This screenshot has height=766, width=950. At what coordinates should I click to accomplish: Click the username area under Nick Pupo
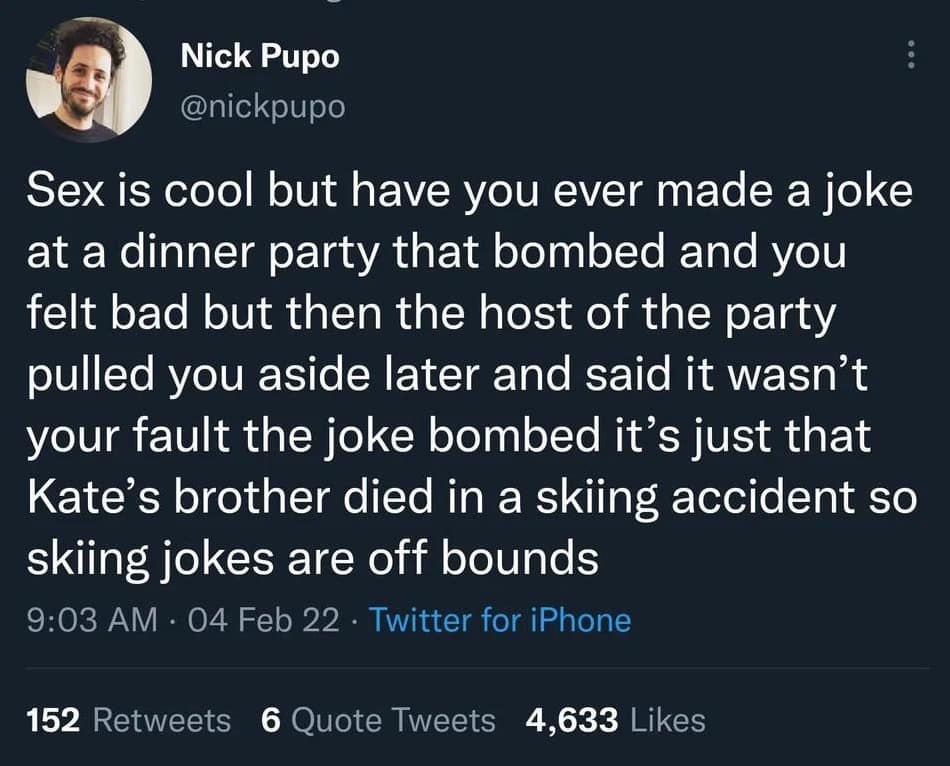(261, 105)
